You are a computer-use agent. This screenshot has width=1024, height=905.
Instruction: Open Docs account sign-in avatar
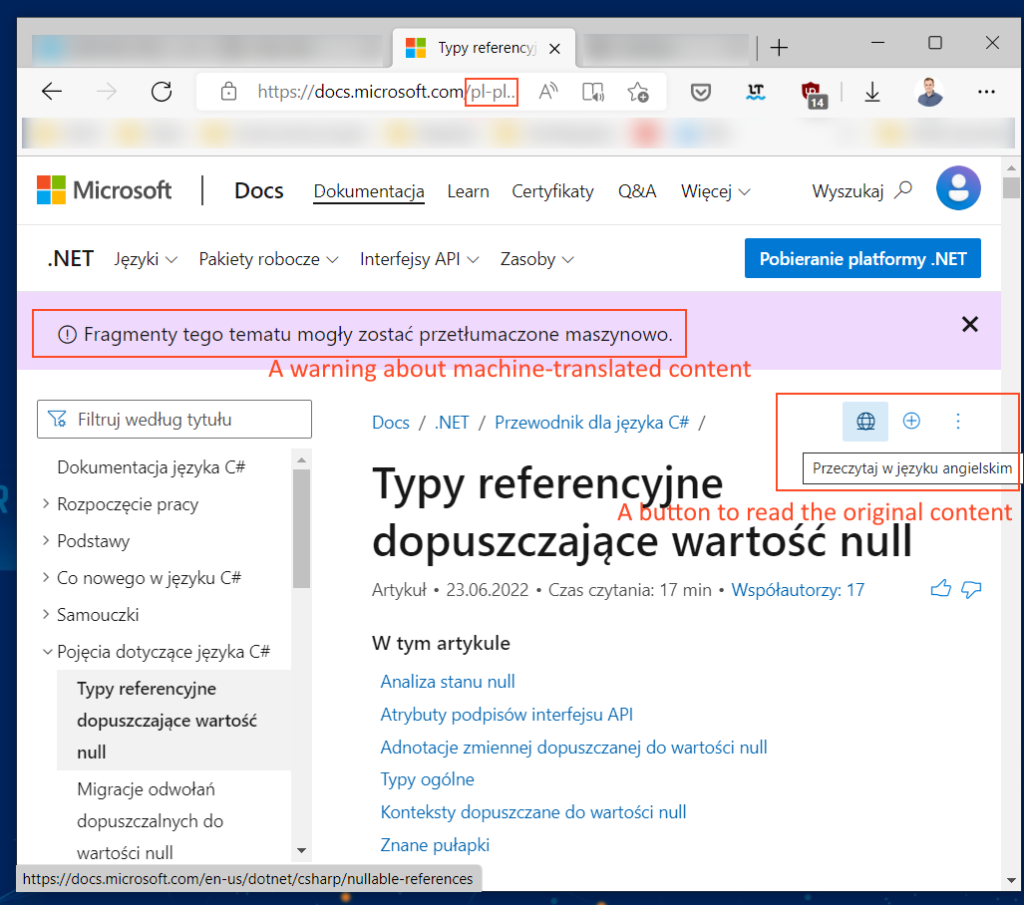click(958, 188)
